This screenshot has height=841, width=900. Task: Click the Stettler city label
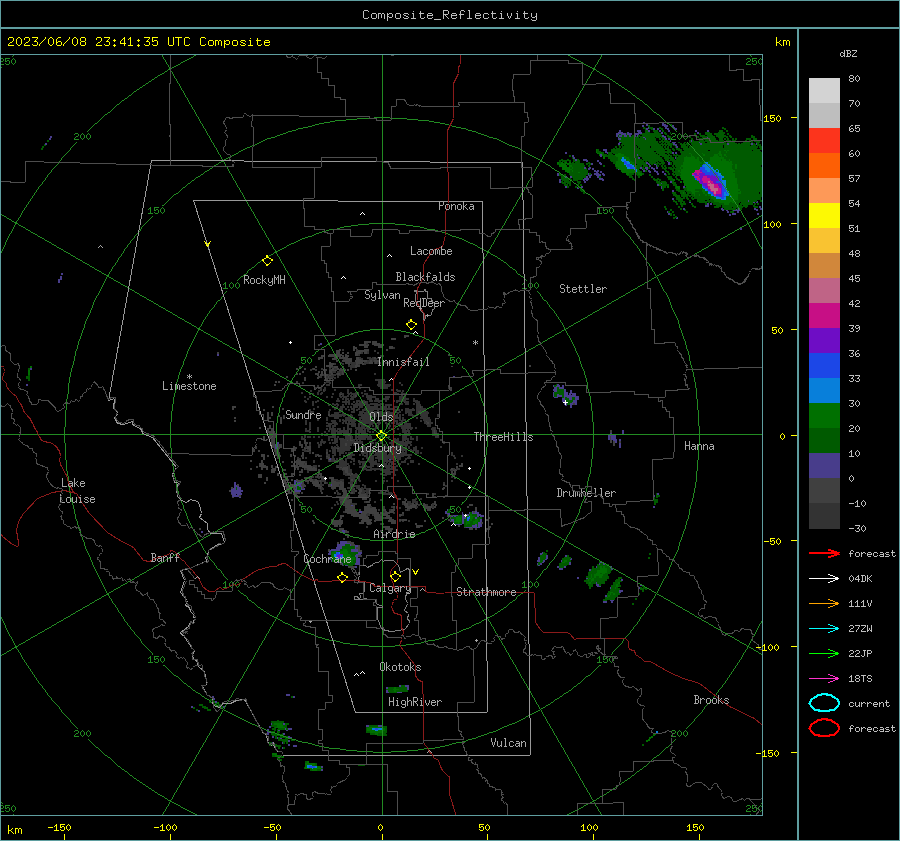click(583, 289)
